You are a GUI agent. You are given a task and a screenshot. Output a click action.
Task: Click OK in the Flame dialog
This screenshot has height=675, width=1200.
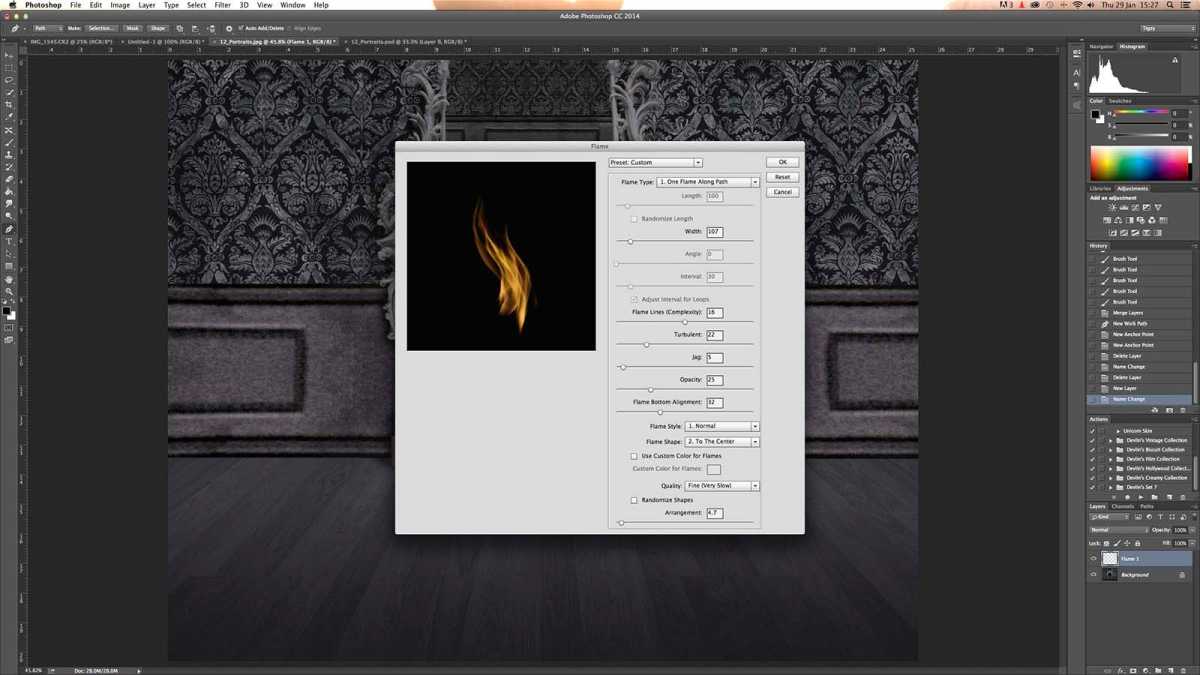pyautogui.click(x=782, y=162)
